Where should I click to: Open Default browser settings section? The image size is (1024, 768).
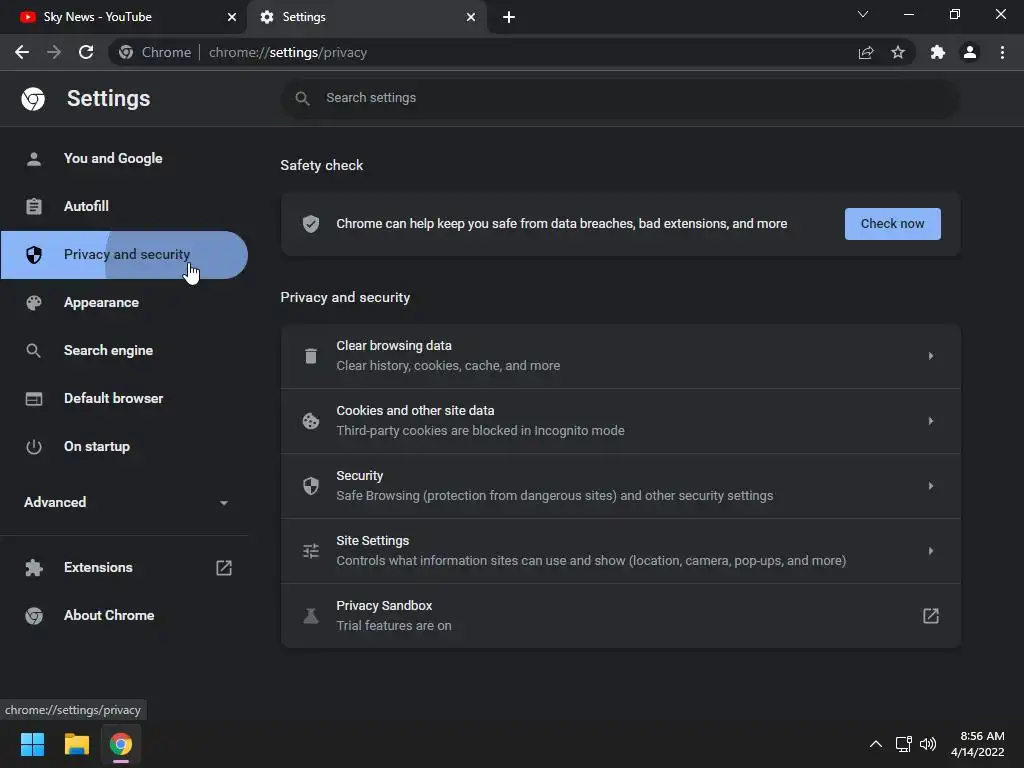point(124,398)
